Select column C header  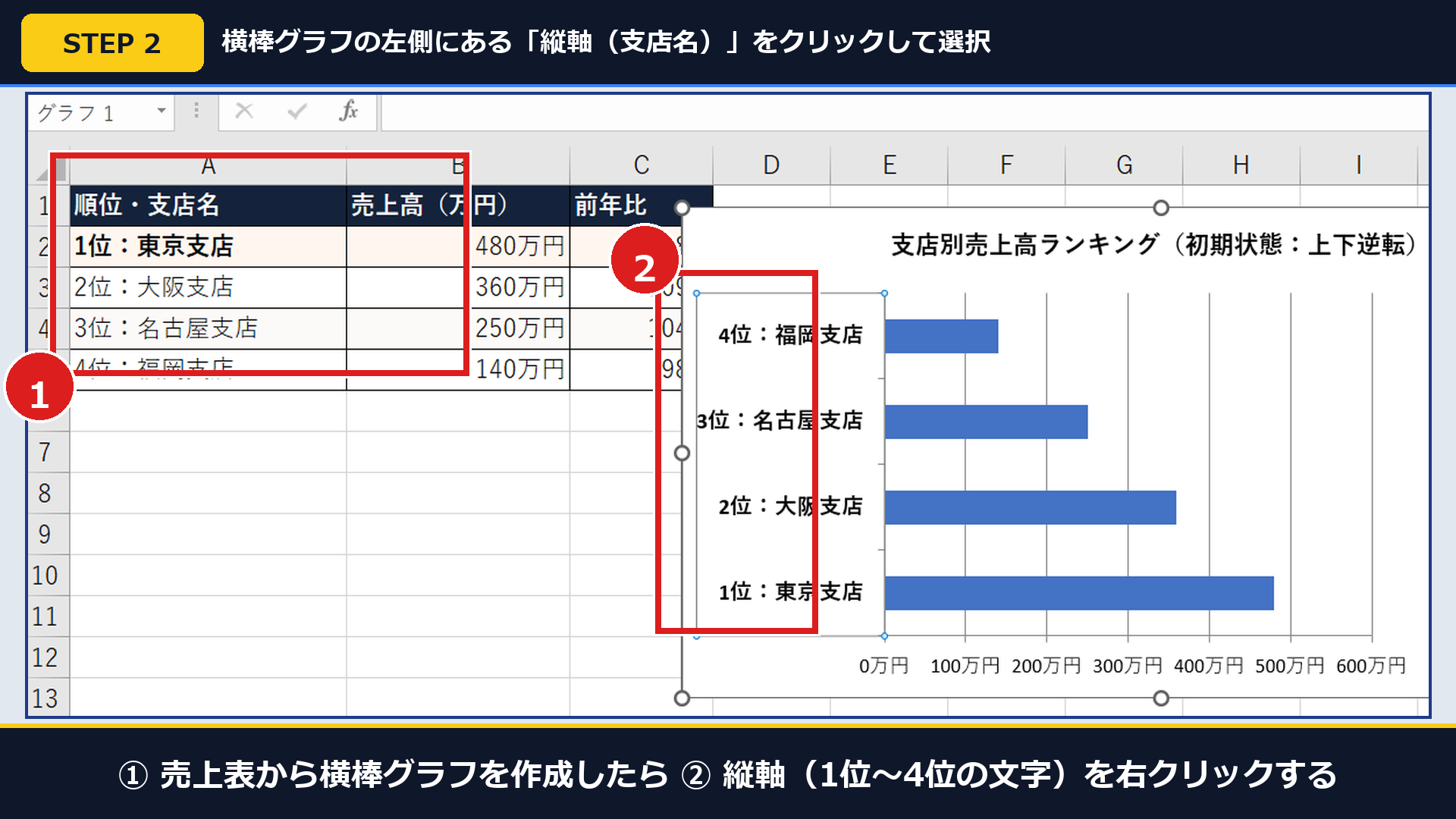pyautogui.click(x=642, y=165)
